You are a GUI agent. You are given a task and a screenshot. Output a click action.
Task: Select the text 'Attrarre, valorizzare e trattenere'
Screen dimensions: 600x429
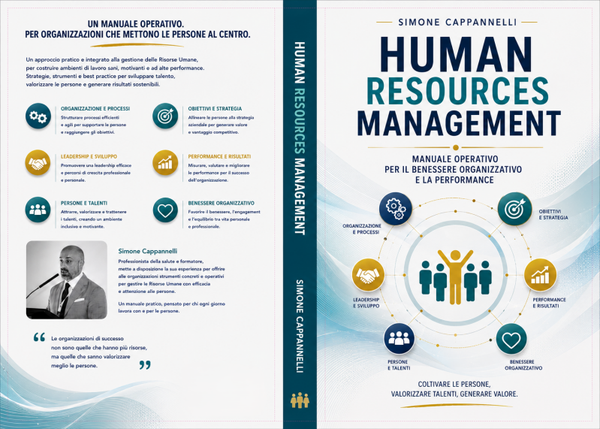pos(93,212)
